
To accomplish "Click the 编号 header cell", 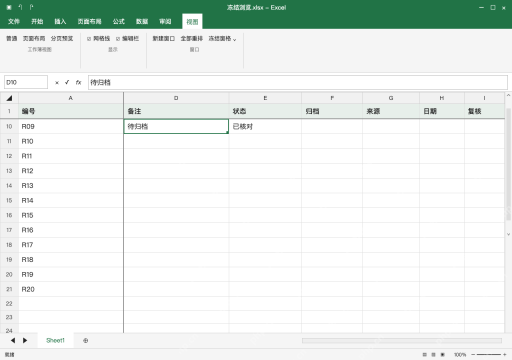I will (71, 111).
